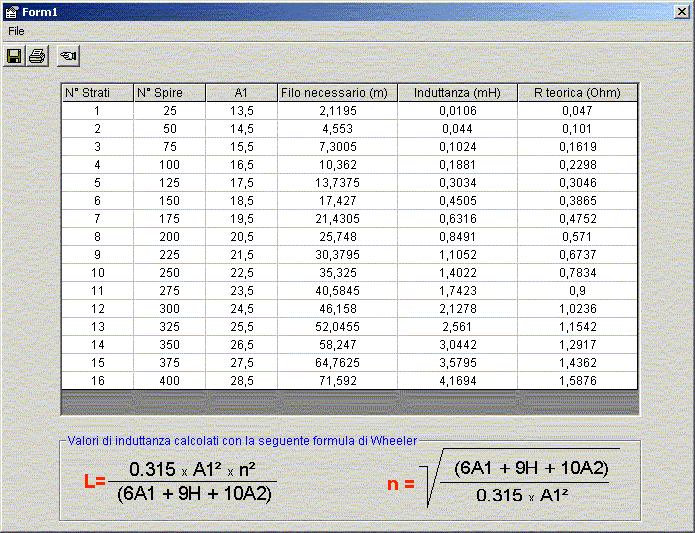Select the inductance cell 0,0106
The width and height of the screenshot is (695, 533).
458,111
